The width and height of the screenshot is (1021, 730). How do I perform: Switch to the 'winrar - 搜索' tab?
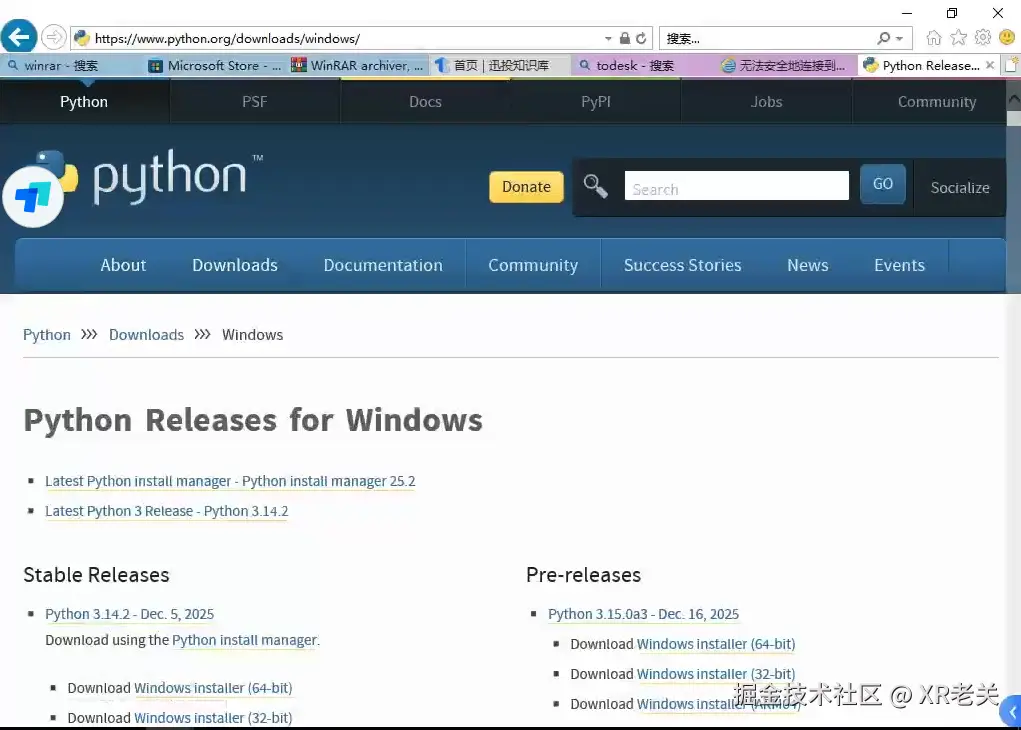click(72, 65)
